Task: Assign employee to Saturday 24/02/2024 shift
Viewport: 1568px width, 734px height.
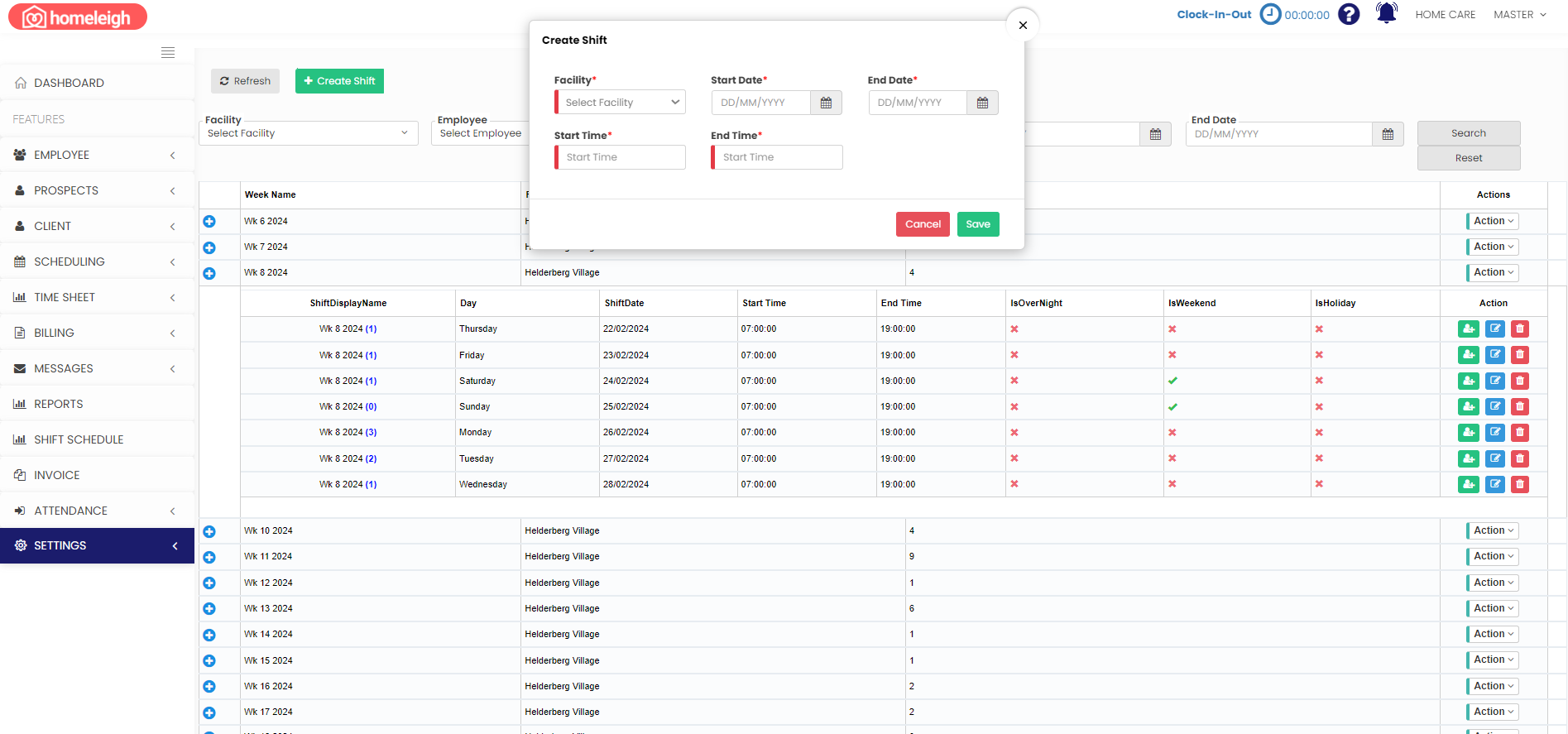Action: [1468, 381]
